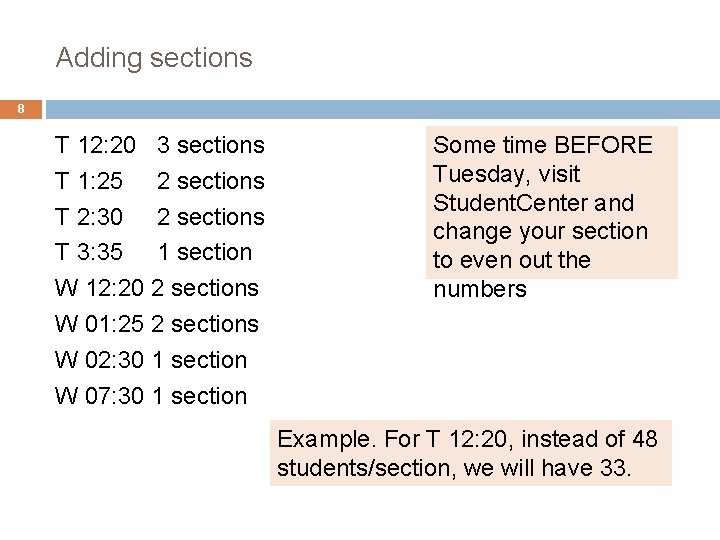Click the 'Adding sections' slide title

pyautogui.click(x=154, y=58)
